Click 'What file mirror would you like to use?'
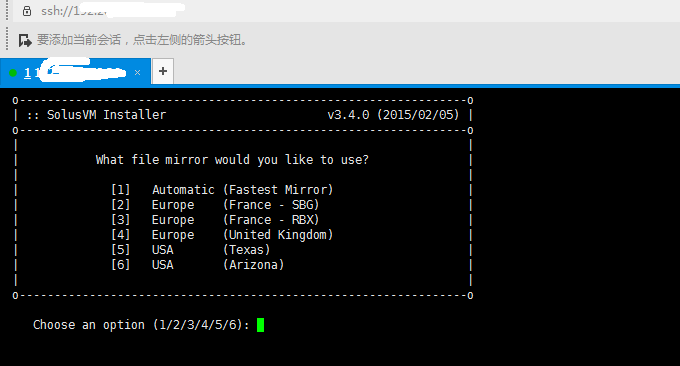680x366 pixels. pos(232,160)
